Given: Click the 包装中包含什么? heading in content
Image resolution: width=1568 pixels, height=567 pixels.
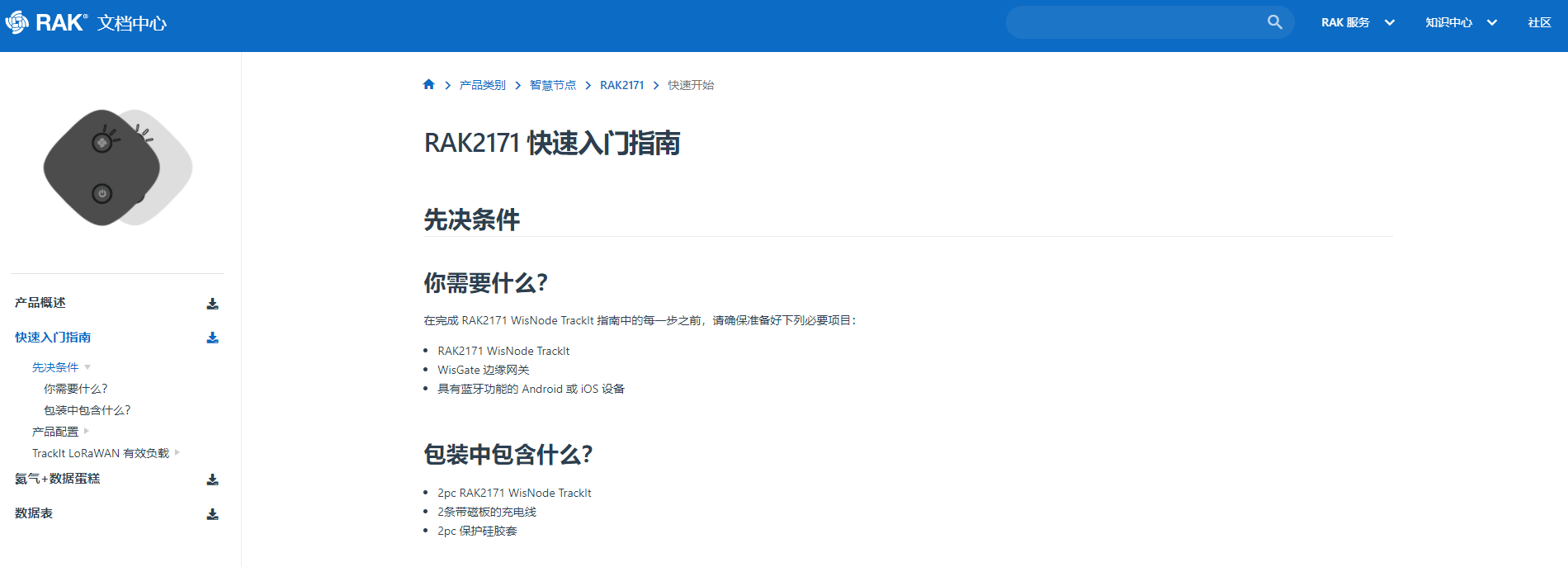Looking at the screenshot, I should (508, 454).
